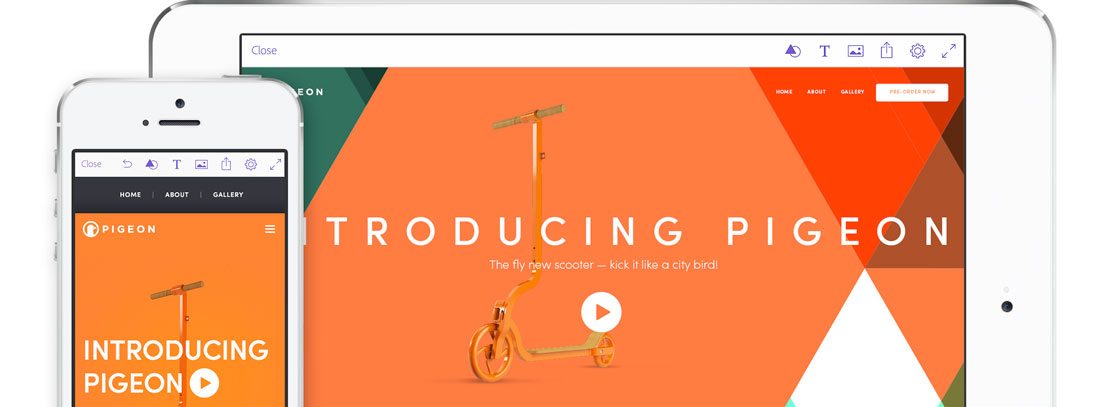This screenshot has width=1100, height=407.
Task: Select ABOUT in phone navigation bar
Action: pos(177,194)
